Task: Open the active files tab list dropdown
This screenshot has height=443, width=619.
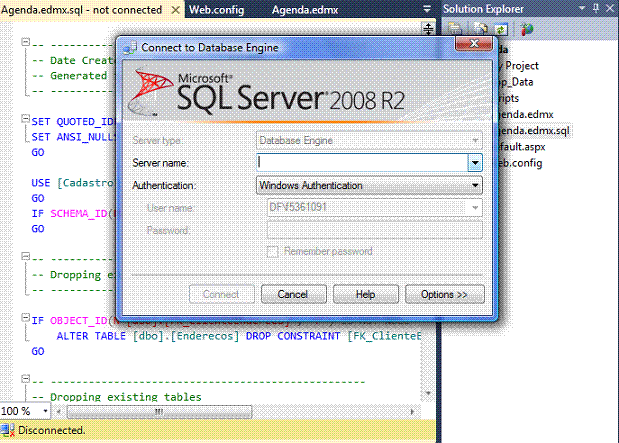Action: 427,9
